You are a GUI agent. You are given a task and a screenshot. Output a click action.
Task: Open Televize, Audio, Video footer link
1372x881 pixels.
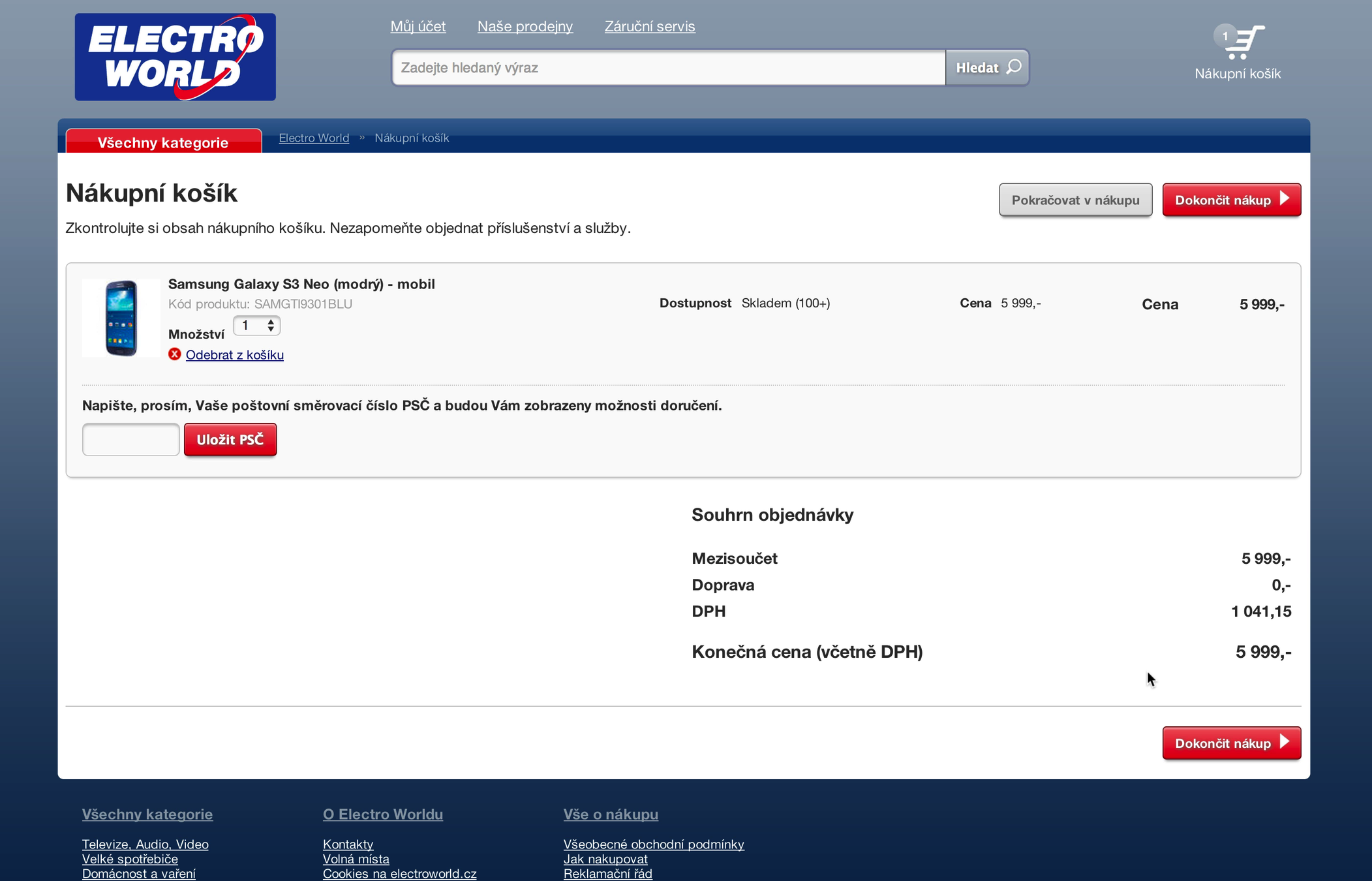(x=145, y=844)
